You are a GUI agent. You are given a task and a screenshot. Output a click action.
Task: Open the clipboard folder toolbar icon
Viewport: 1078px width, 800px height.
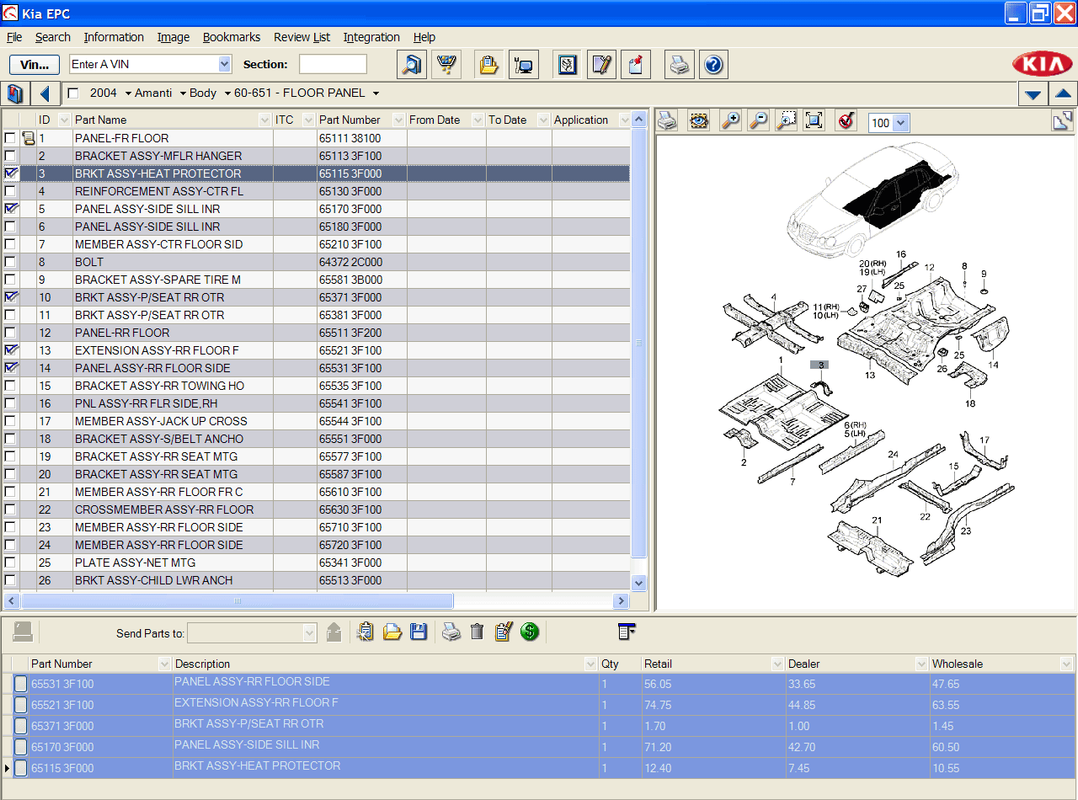point(489,65)
